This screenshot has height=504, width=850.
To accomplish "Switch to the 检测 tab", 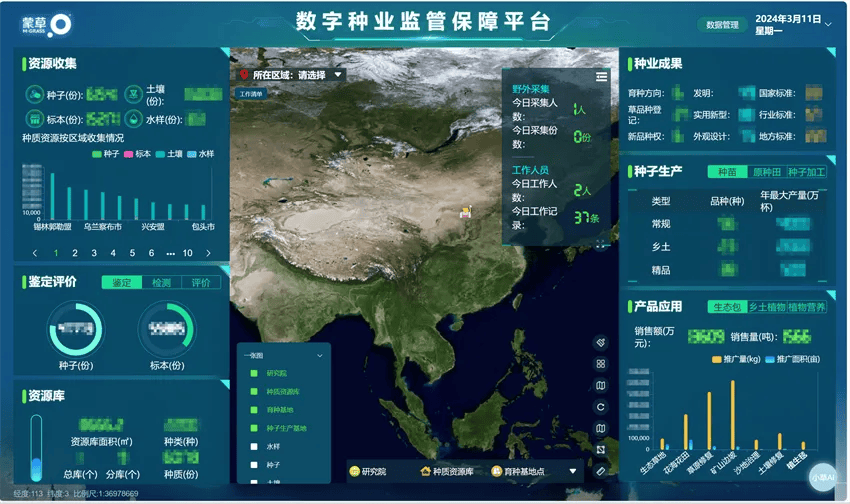I will click(x=161, y=282).
